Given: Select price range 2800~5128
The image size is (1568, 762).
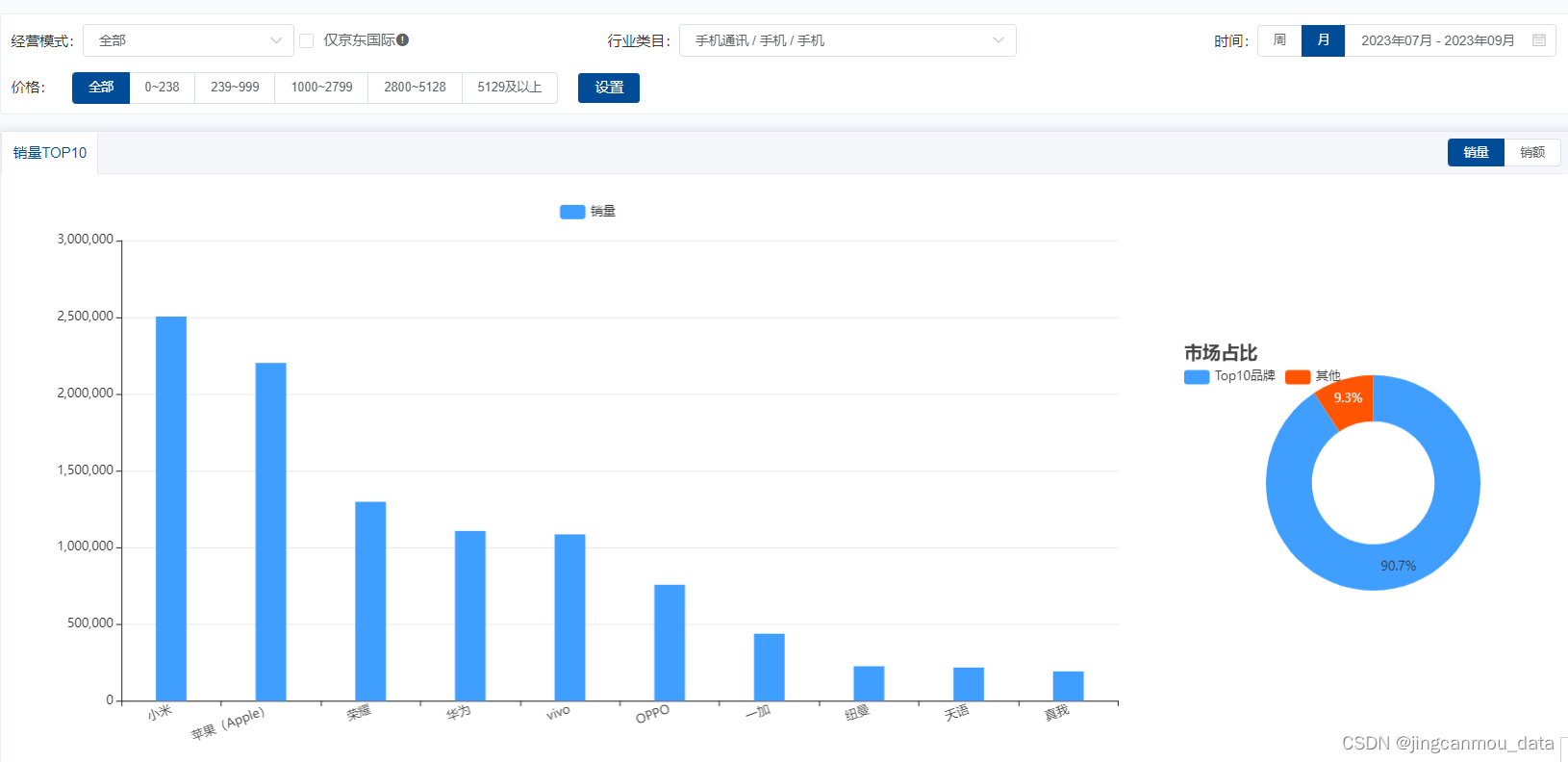Looking at the screenshot, I should pyautogui.click(x=415, y=88).
